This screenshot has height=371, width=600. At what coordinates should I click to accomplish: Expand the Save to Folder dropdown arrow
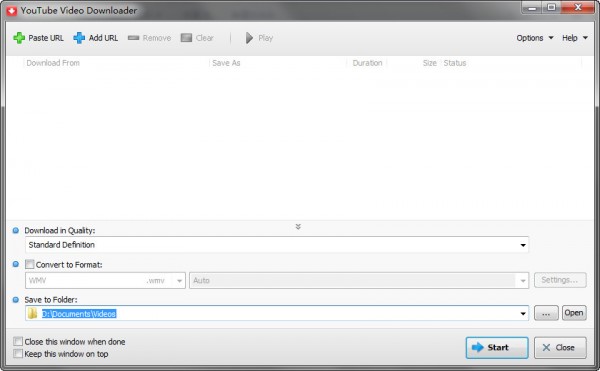tap(523, 314)
